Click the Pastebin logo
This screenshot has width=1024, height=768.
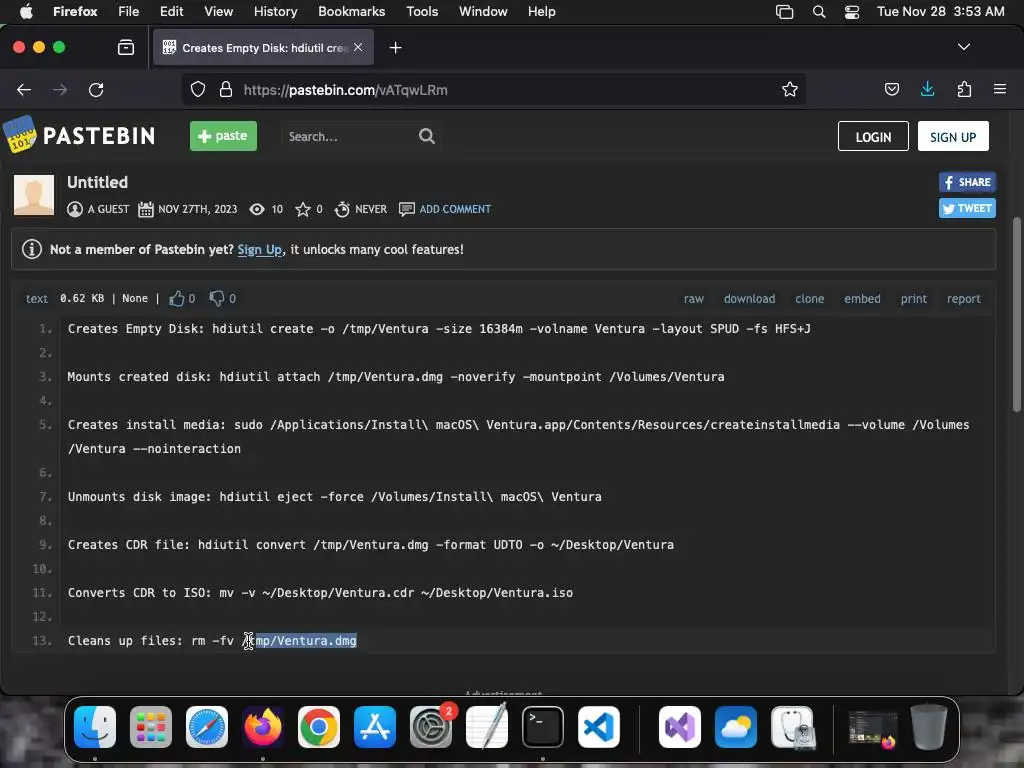point(80,135)
